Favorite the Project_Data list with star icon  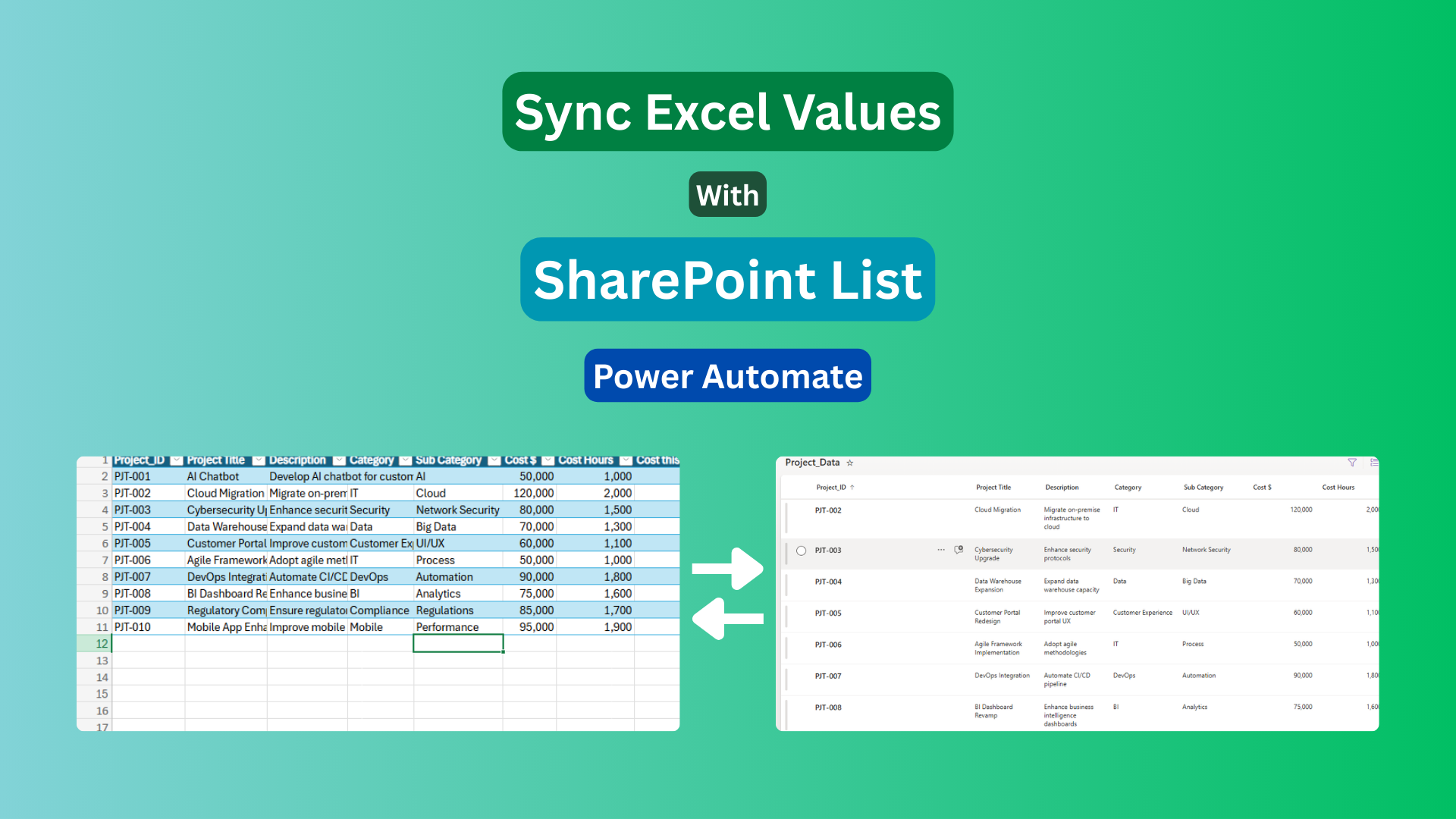coord(850,463)
